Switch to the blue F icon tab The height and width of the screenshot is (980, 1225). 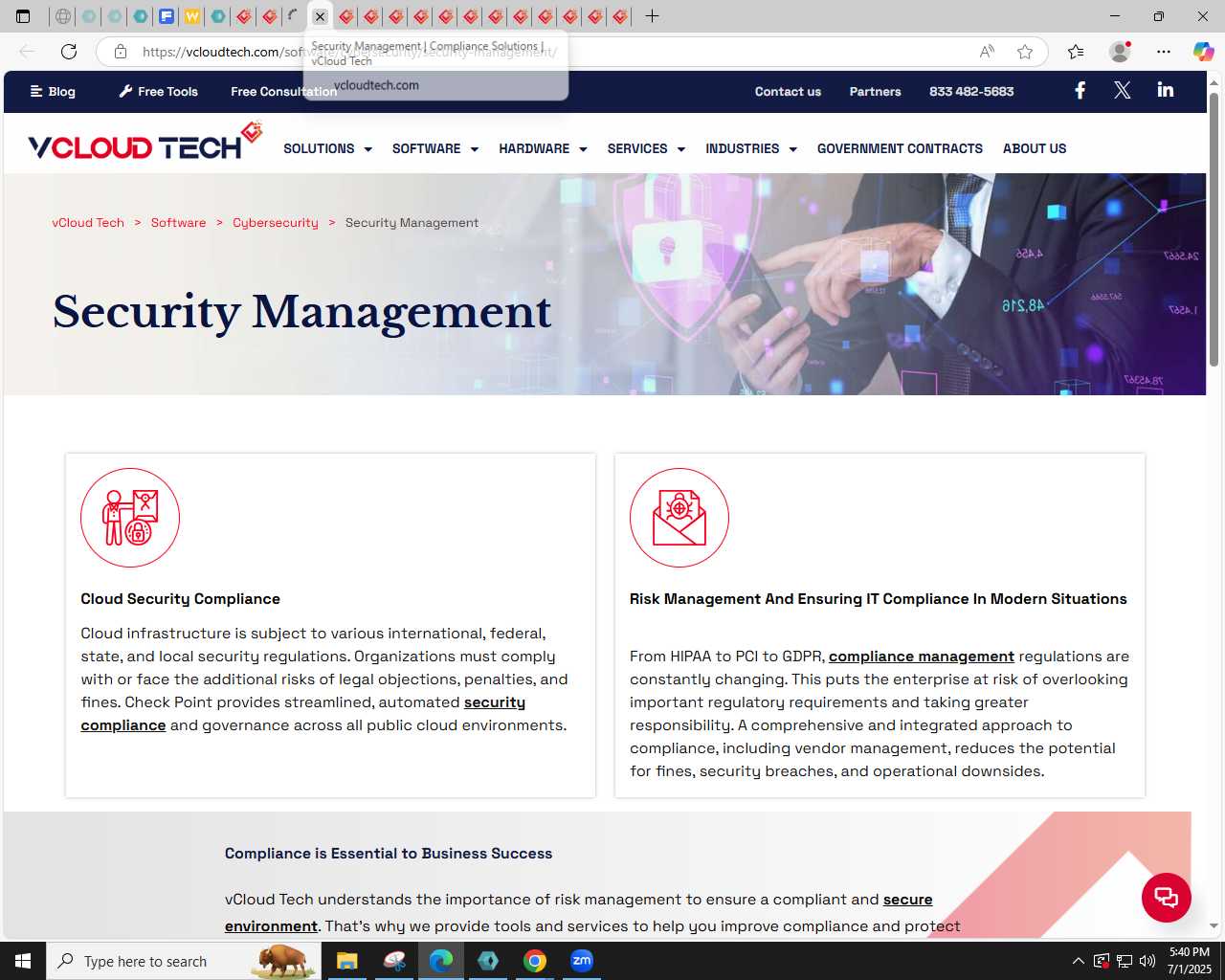(x=167, y=16)
